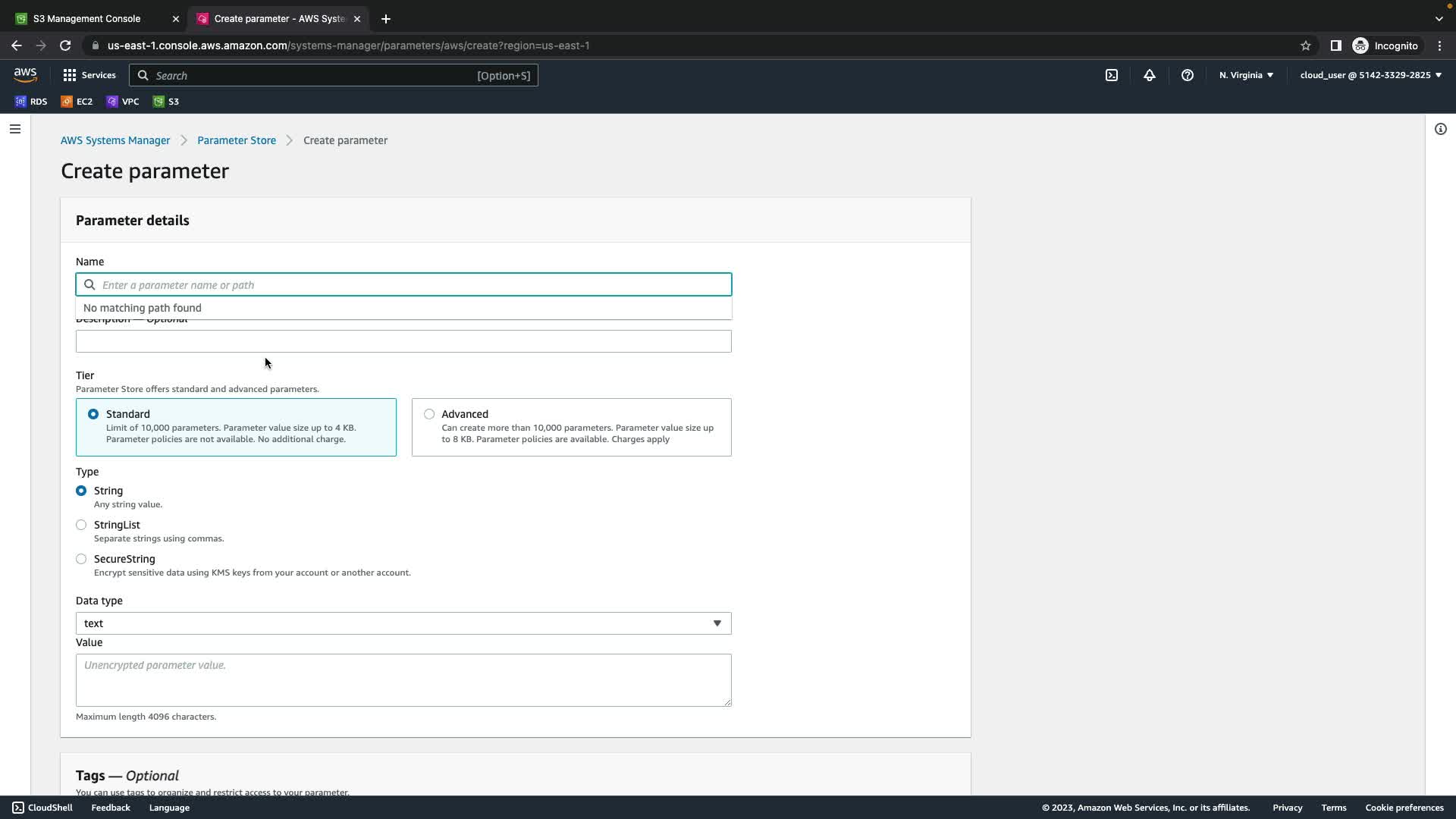Select the Advanced tier option

click(x=429, y=414)
